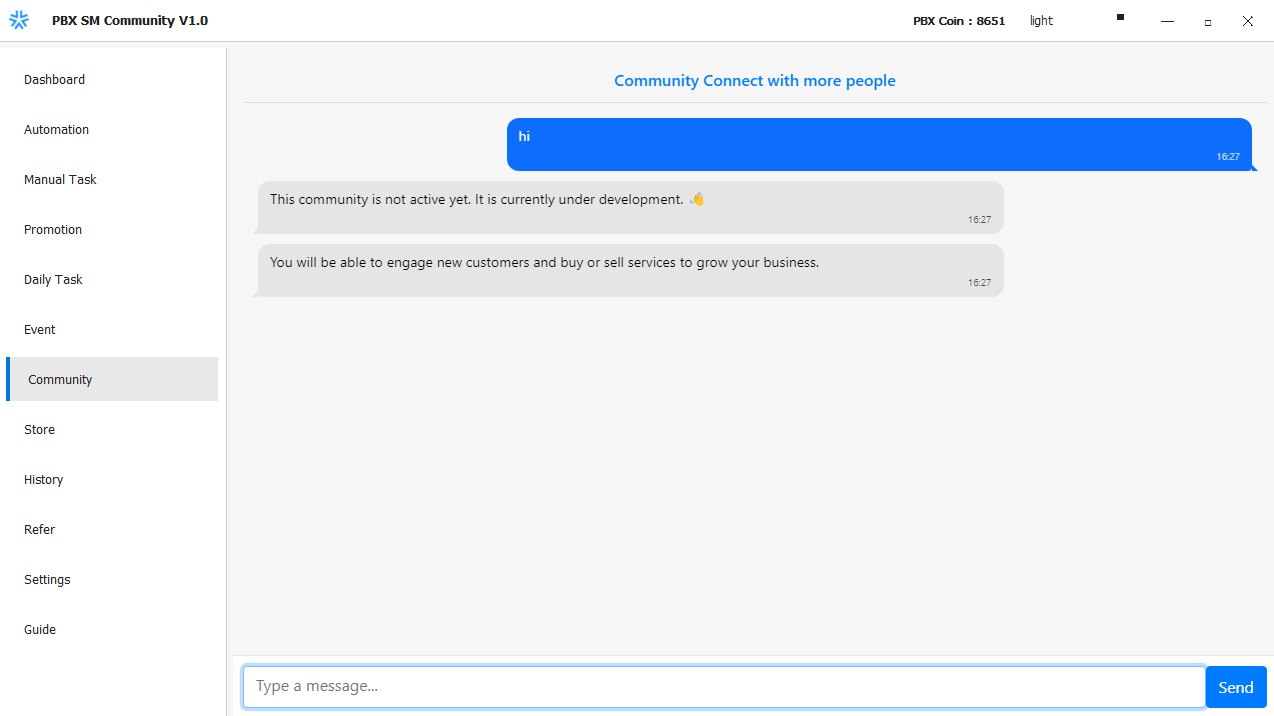This screenshot has width=1274, height=716.
Task: Click the small black square title bar icon
Action: 1120,17
